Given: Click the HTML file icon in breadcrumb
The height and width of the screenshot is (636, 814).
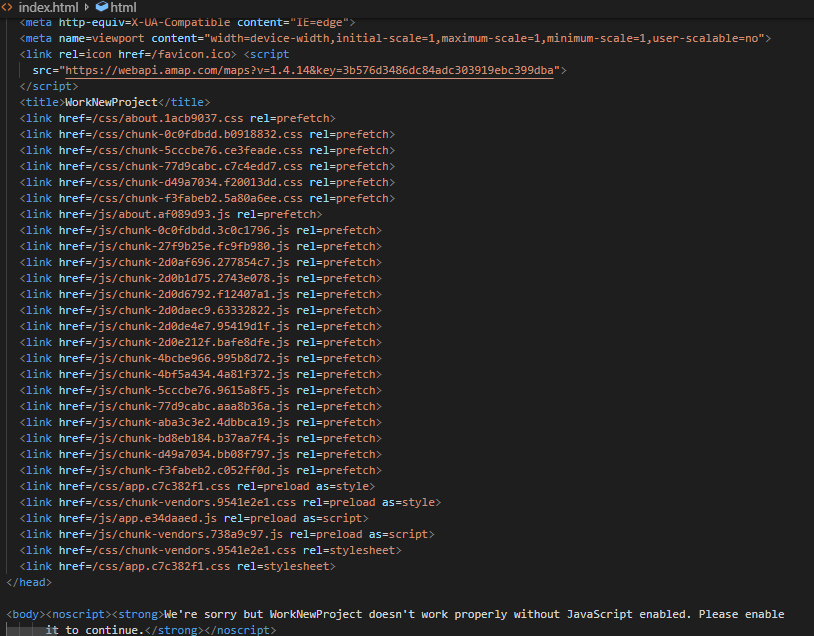Looking at the screenshot, I should tap(8, 7).
